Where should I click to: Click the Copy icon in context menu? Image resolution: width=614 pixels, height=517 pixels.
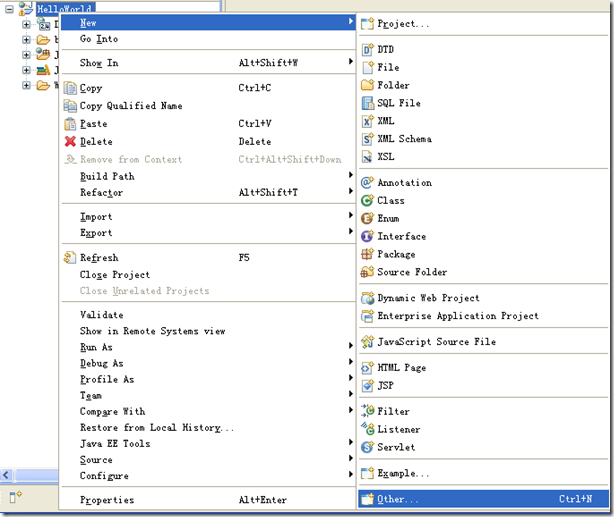(x=70, y=88)
